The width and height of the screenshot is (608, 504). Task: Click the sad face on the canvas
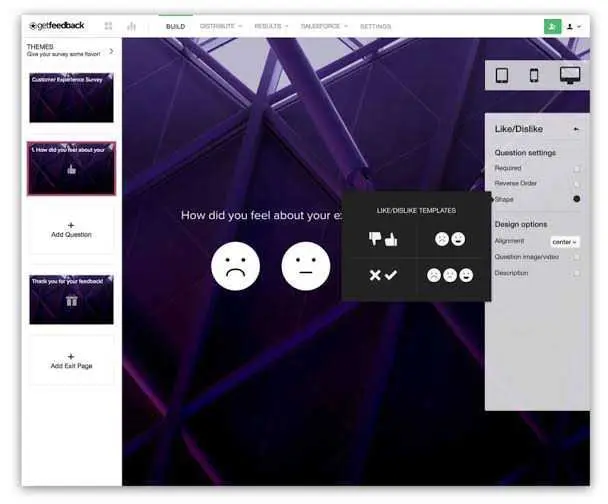click(235, 266)
